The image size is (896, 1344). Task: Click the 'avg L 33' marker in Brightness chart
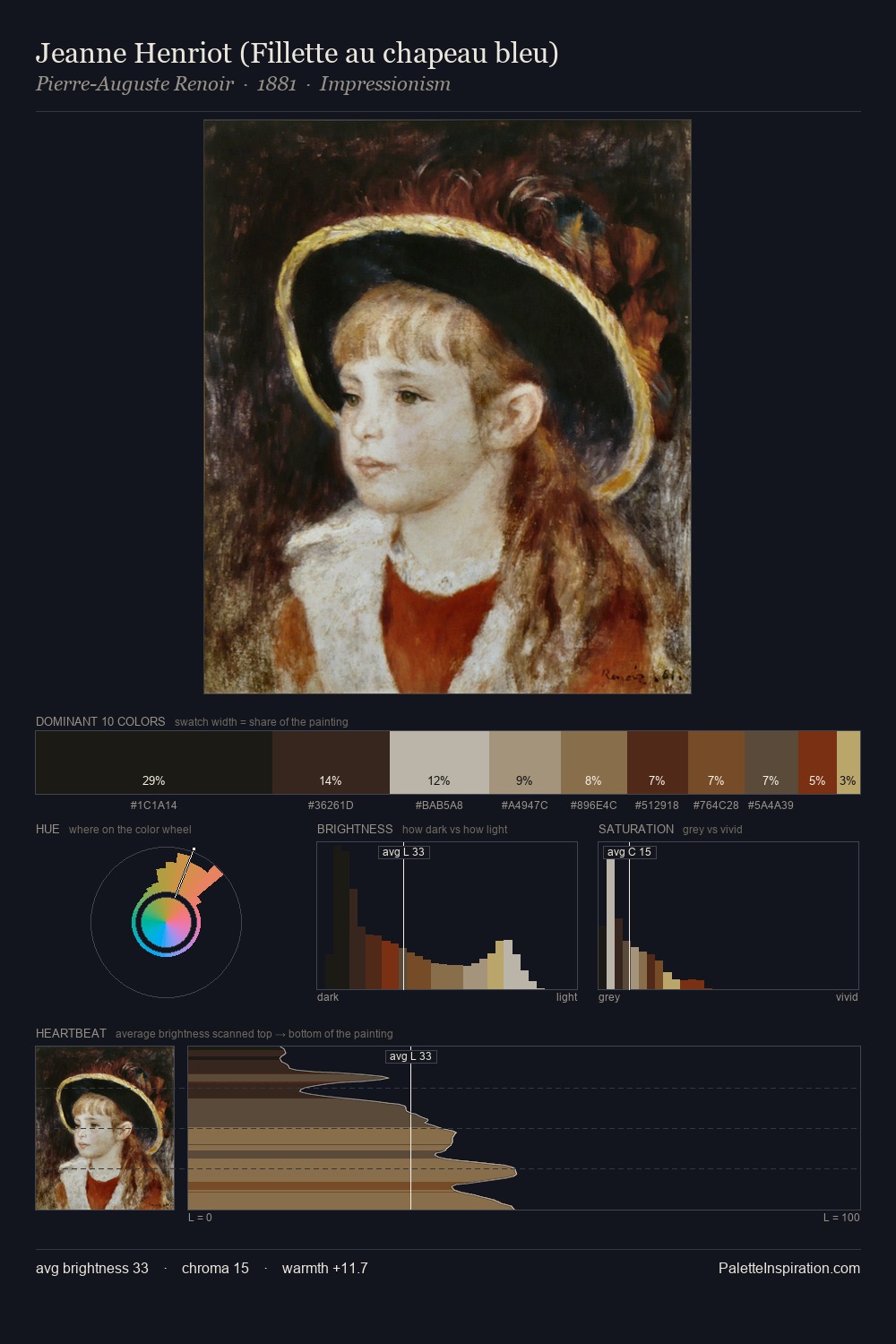tap(403, 852)
